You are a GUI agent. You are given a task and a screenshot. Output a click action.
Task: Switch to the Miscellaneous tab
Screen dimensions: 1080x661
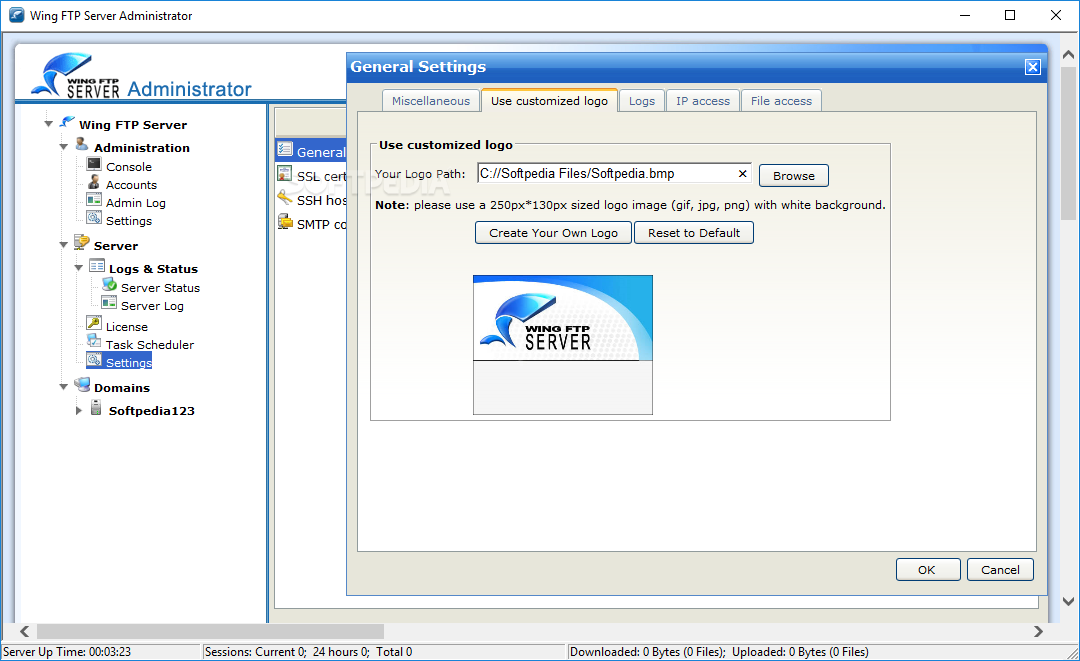[x=430, y=101]
